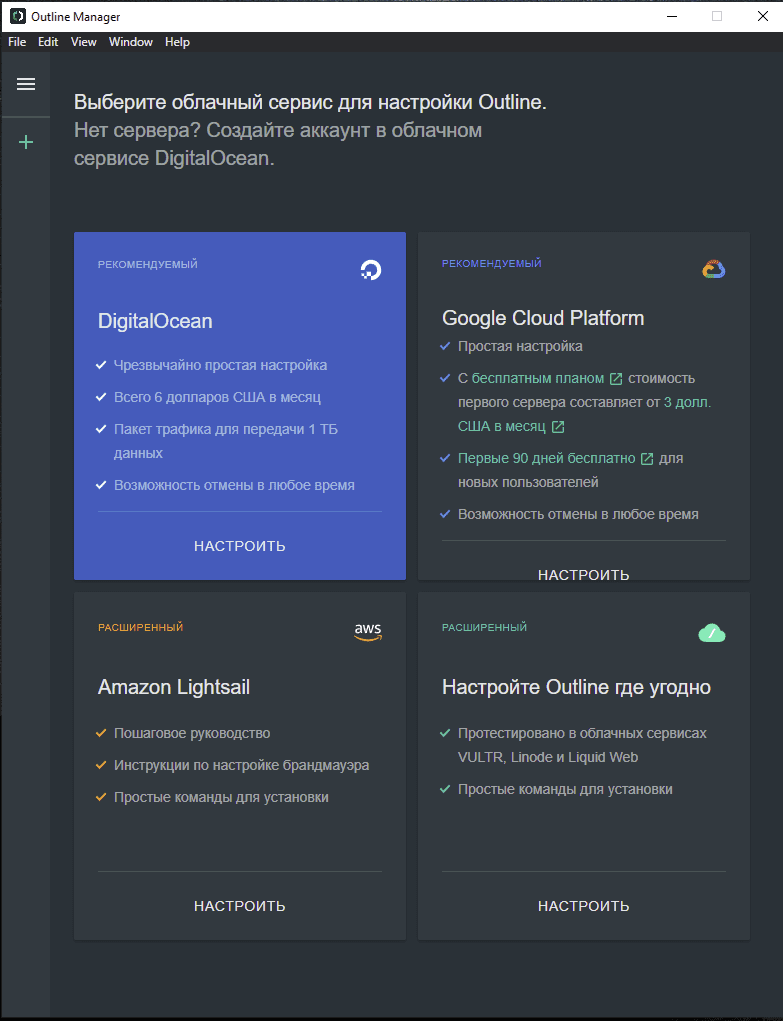Click the AWS logo icon
783x1021 pixels.
point(368,632)
